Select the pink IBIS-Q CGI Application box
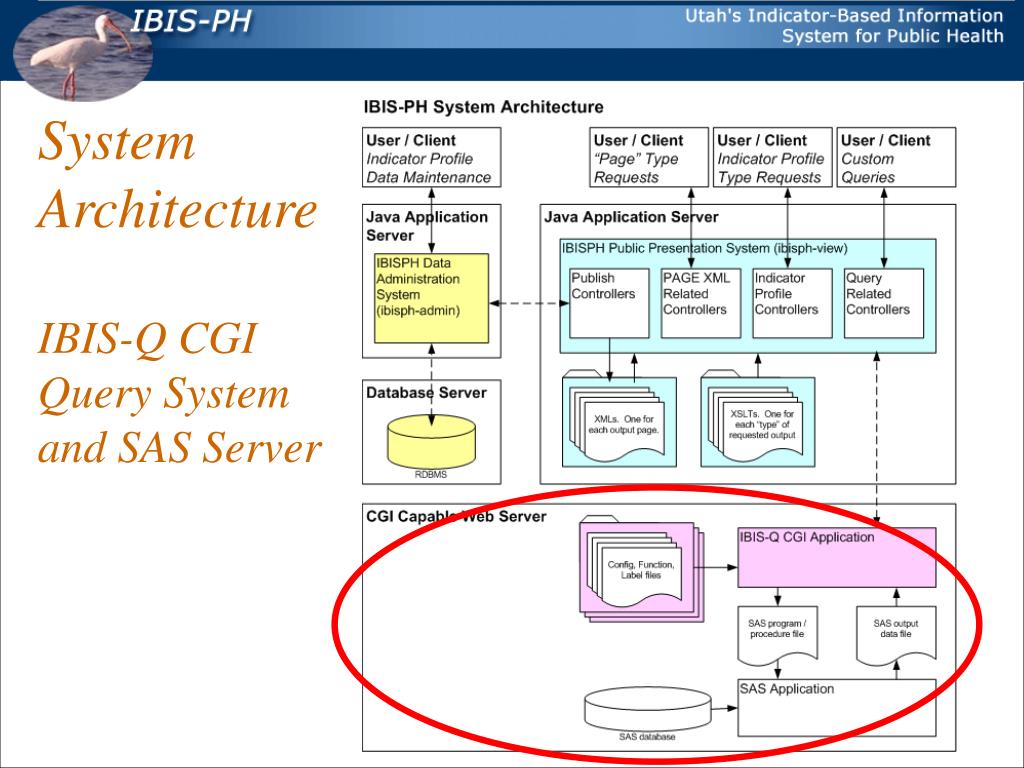Screen dimensions: 1024x768 click(x=837, y=557)
